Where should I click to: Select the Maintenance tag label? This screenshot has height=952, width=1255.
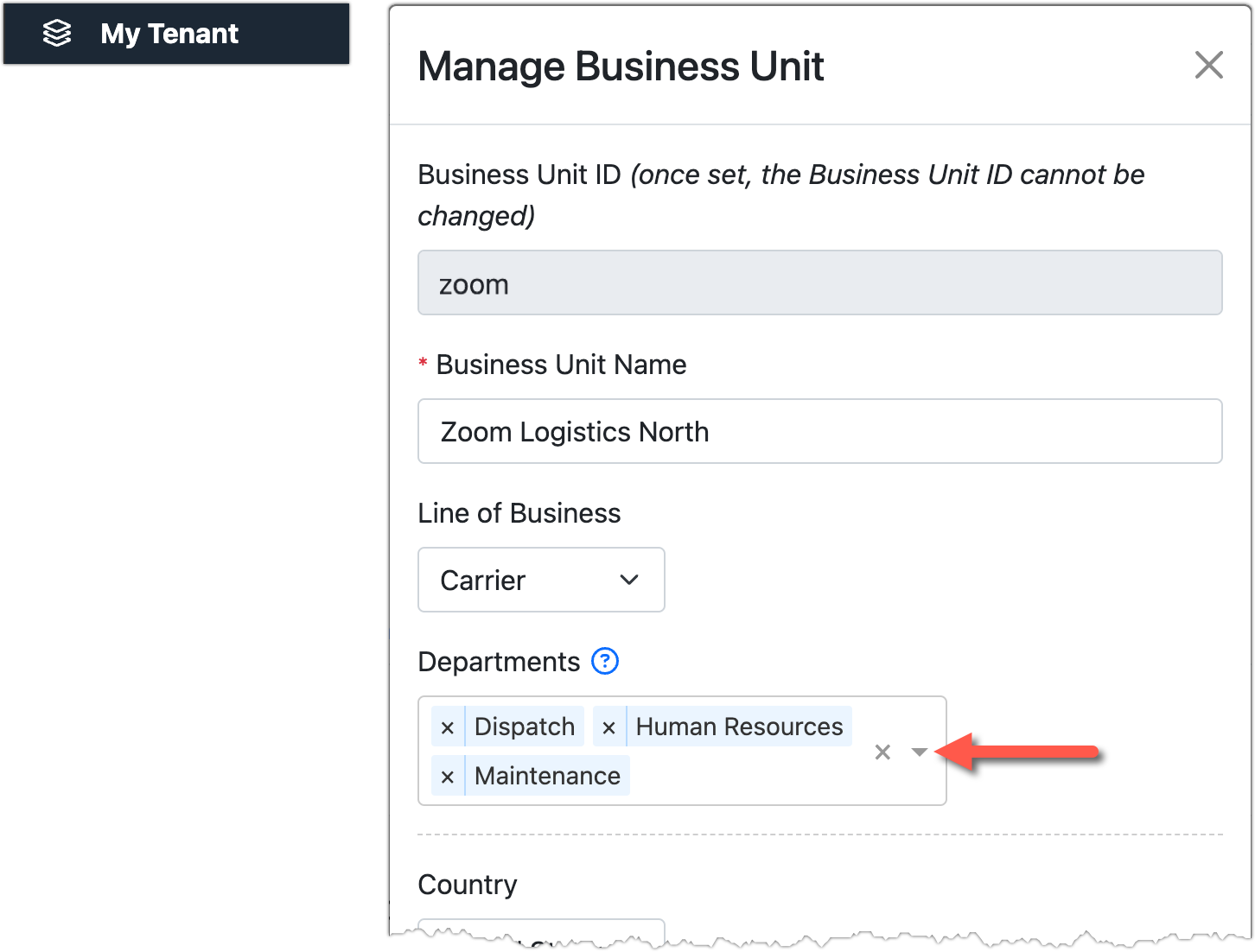coord(547,777)
